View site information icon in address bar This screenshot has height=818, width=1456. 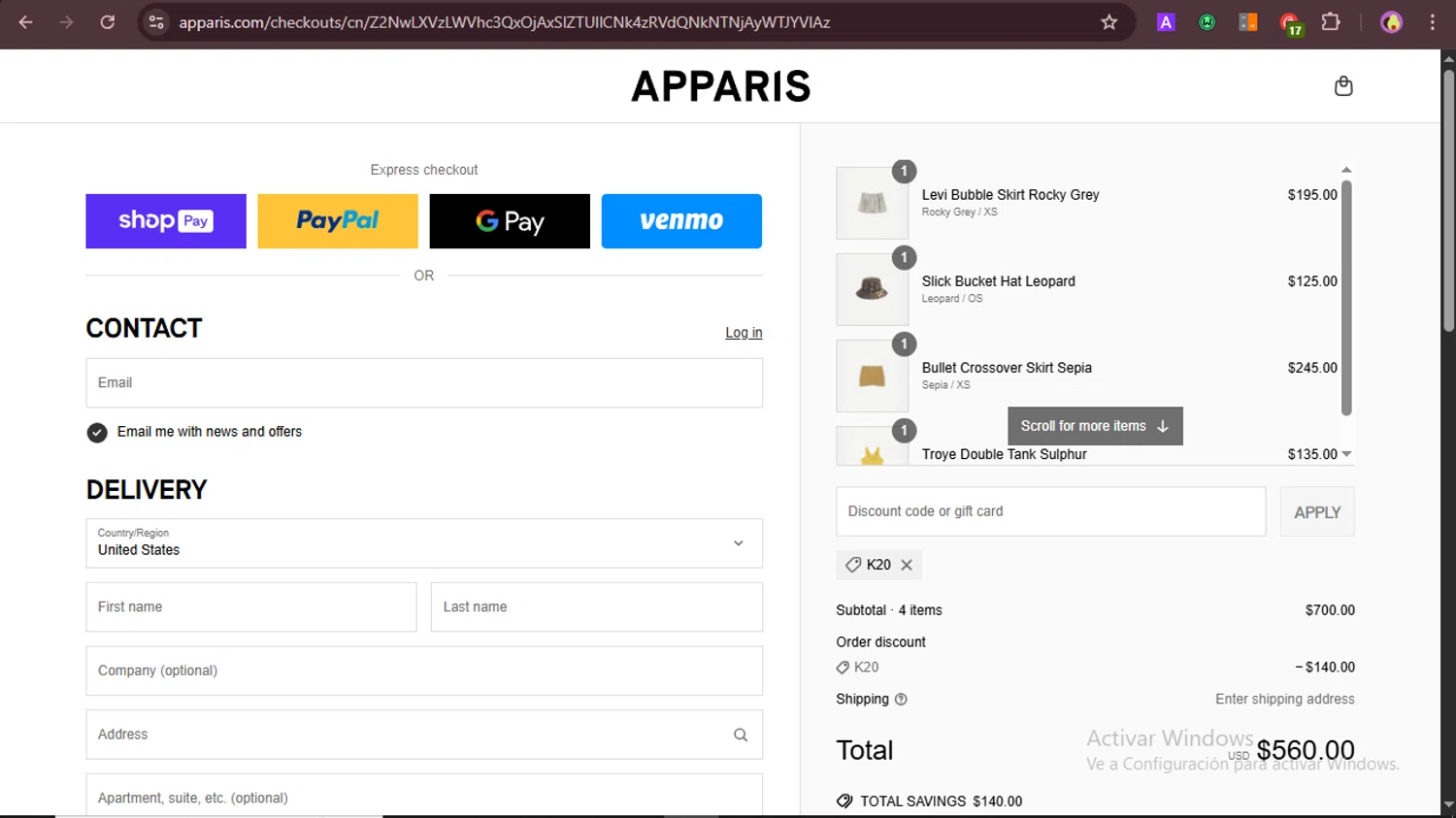point(156,22)
